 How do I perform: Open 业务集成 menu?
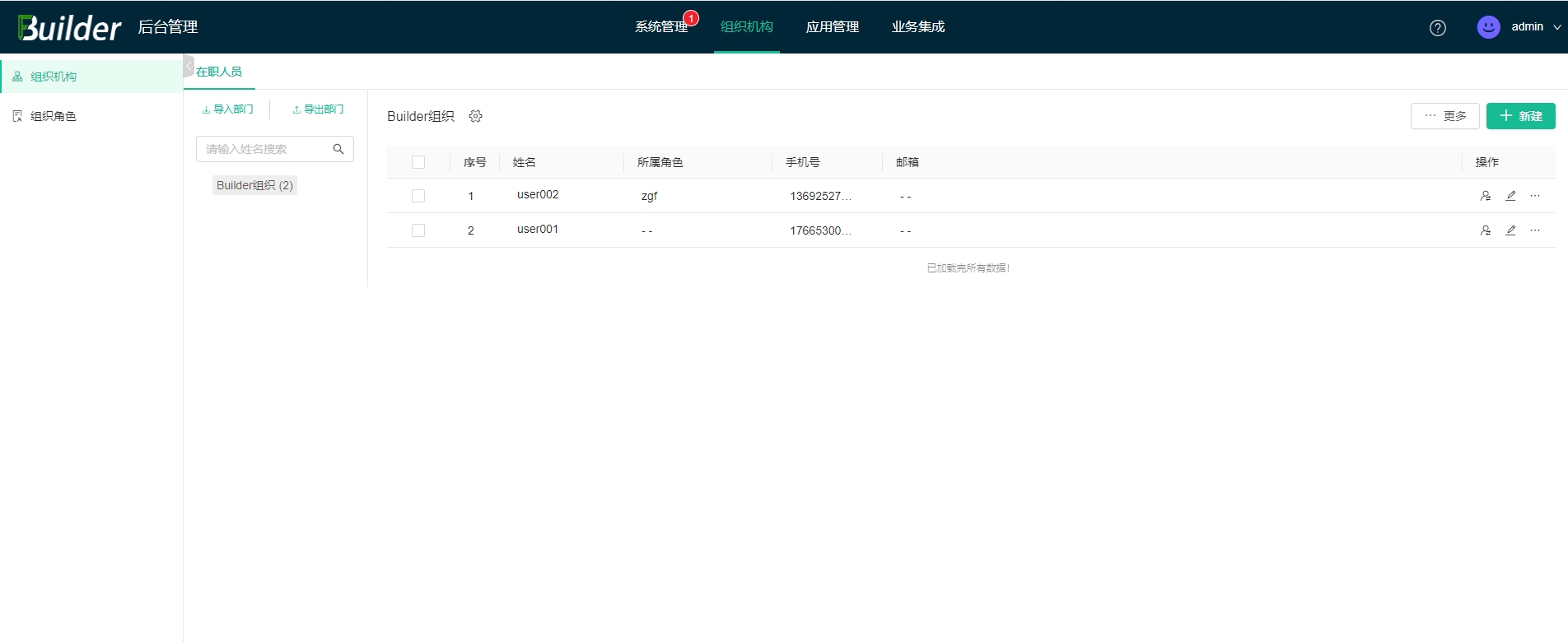pos(917,27)
